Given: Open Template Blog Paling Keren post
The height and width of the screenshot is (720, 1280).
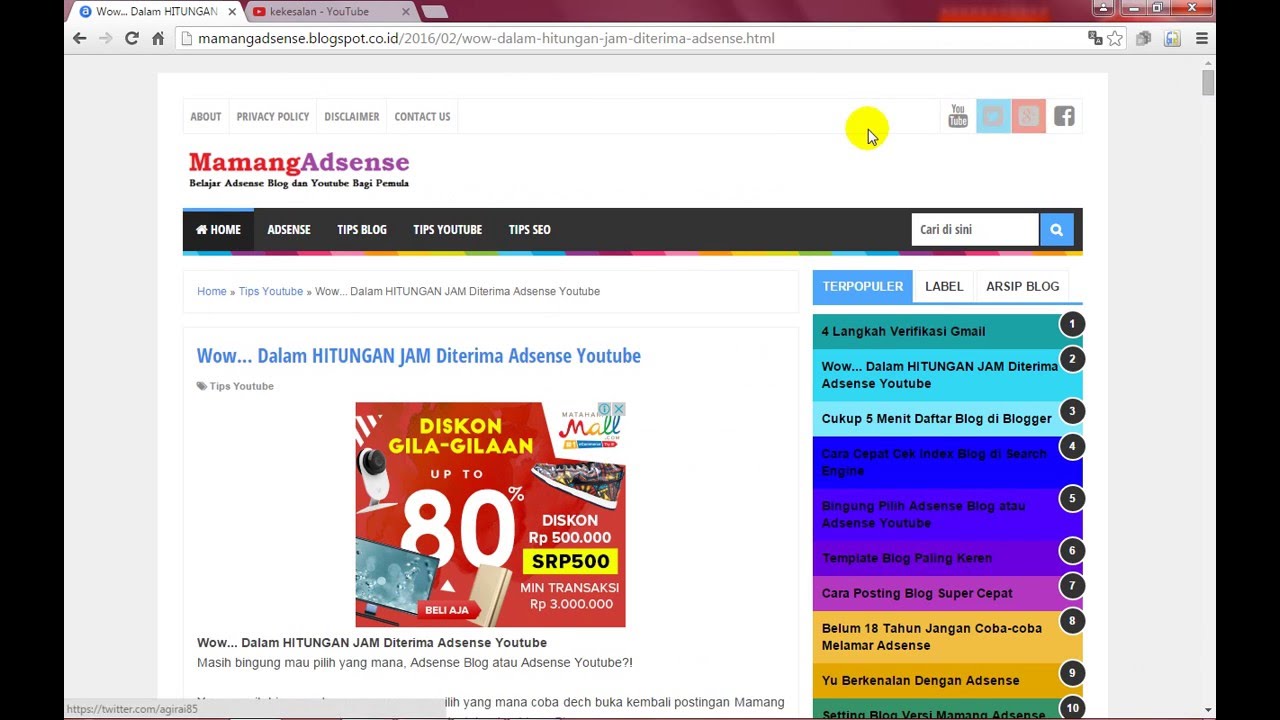Looking at the screenshot, I should tap(907, 558).
